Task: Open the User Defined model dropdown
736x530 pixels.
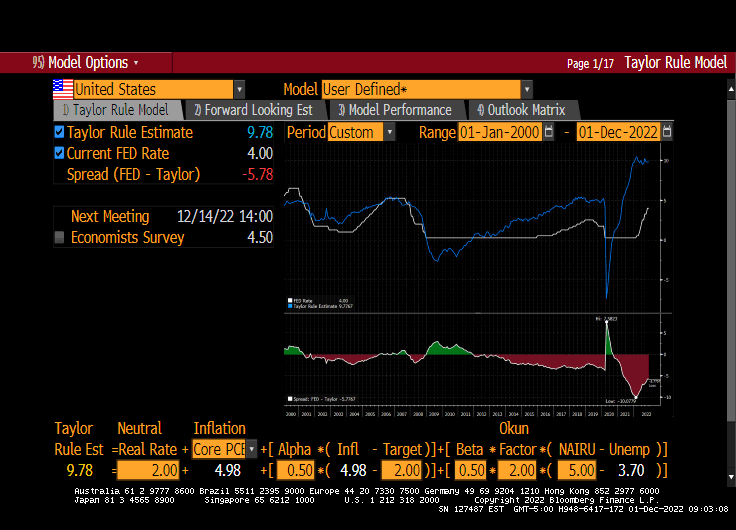Action: click(526, 90)
